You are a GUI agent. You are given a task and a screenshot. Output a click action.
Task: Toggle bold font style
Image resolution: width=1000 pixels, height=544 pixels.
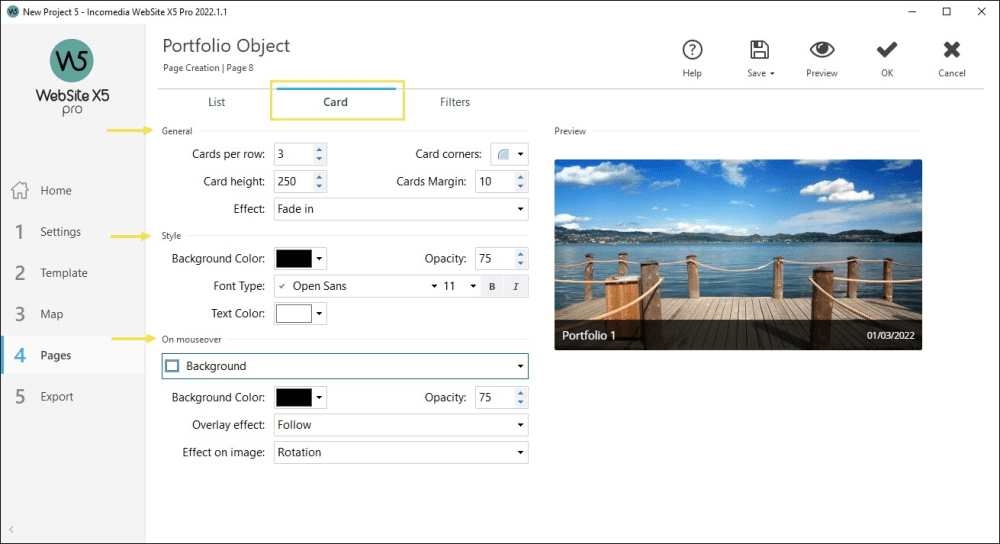tap(492, 287)
